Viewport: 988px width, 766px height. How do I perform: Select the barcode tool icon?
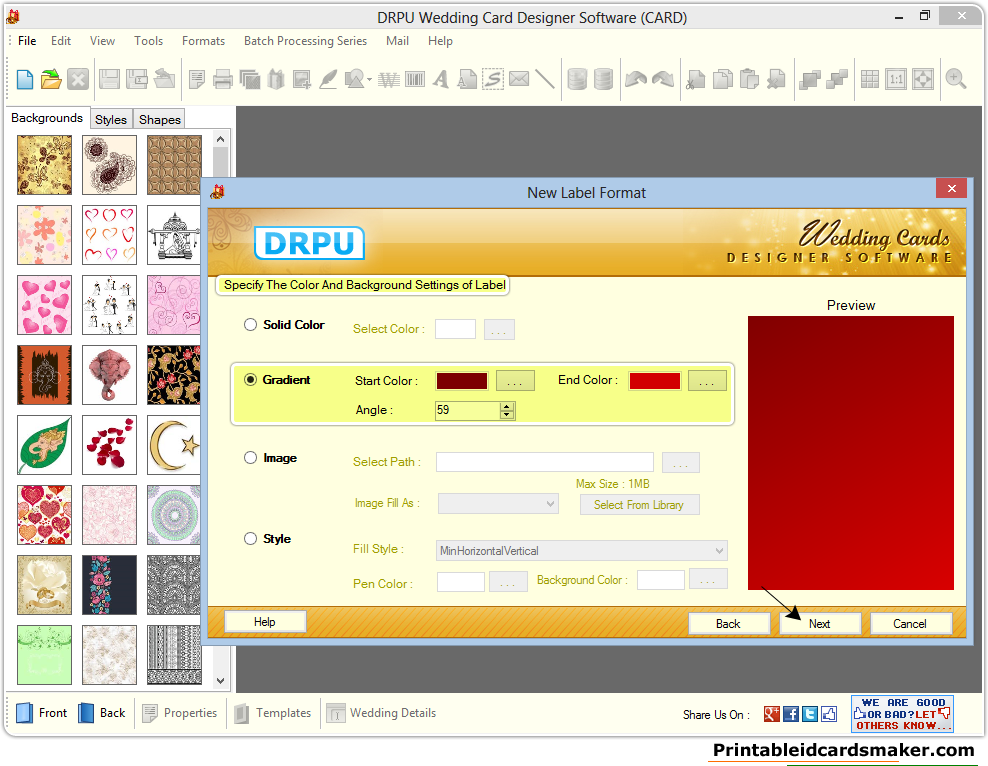coord(415,79)
